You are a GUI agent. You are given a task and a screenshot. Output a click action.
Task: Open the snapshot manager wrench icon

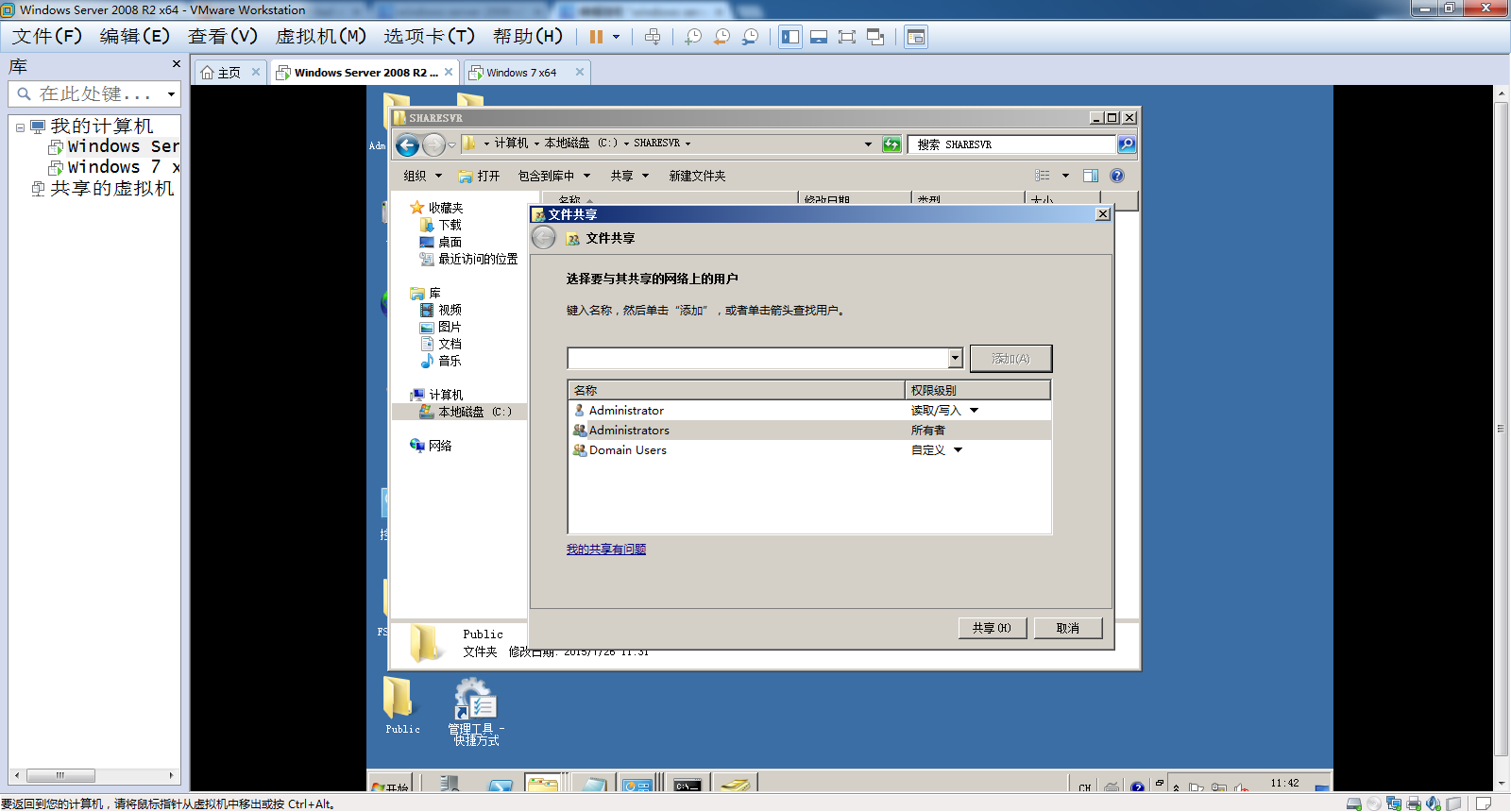(x=750, y=37)
